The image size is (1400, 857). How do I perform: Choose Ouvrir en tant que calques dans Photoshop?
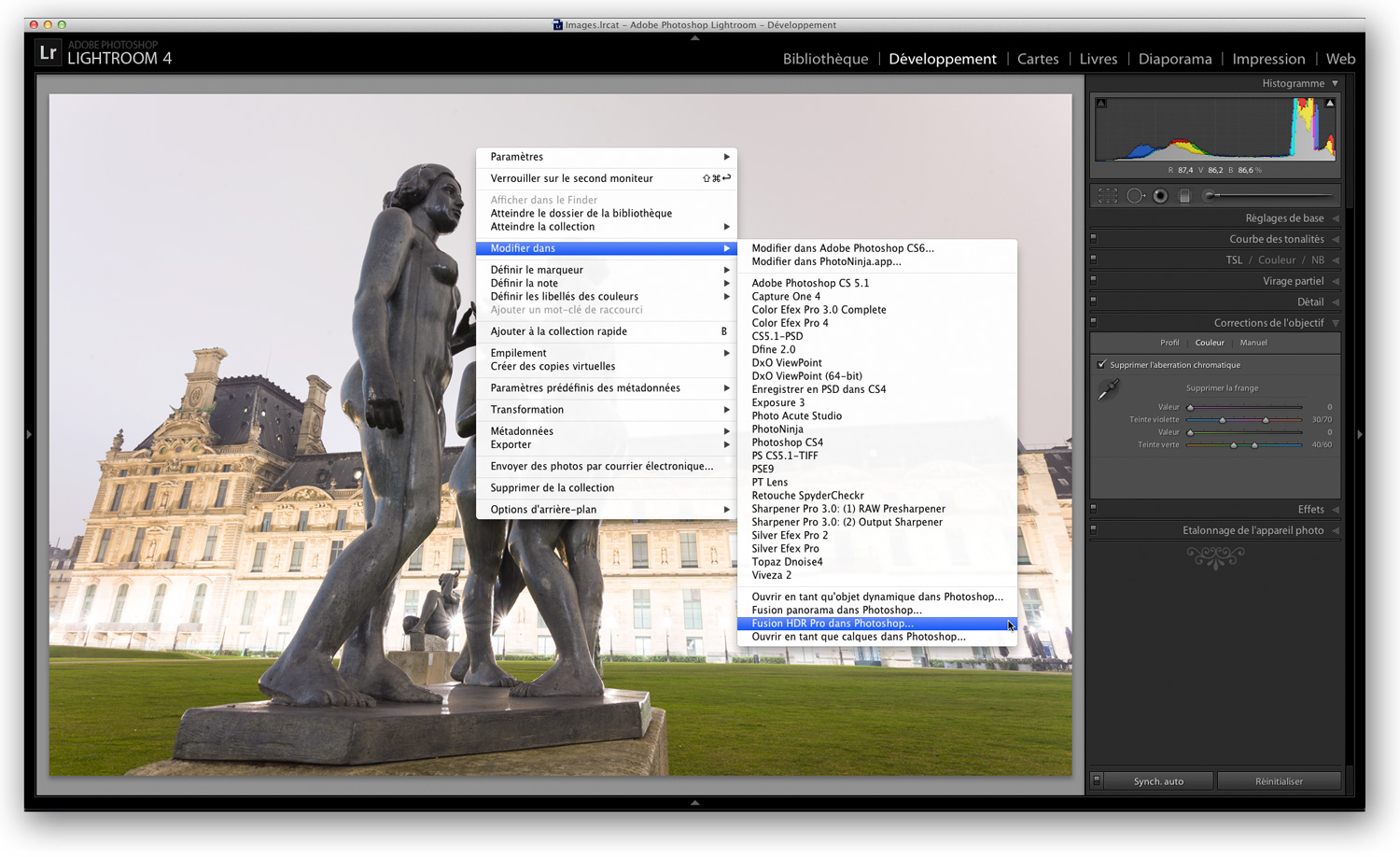tap(876, 637)
